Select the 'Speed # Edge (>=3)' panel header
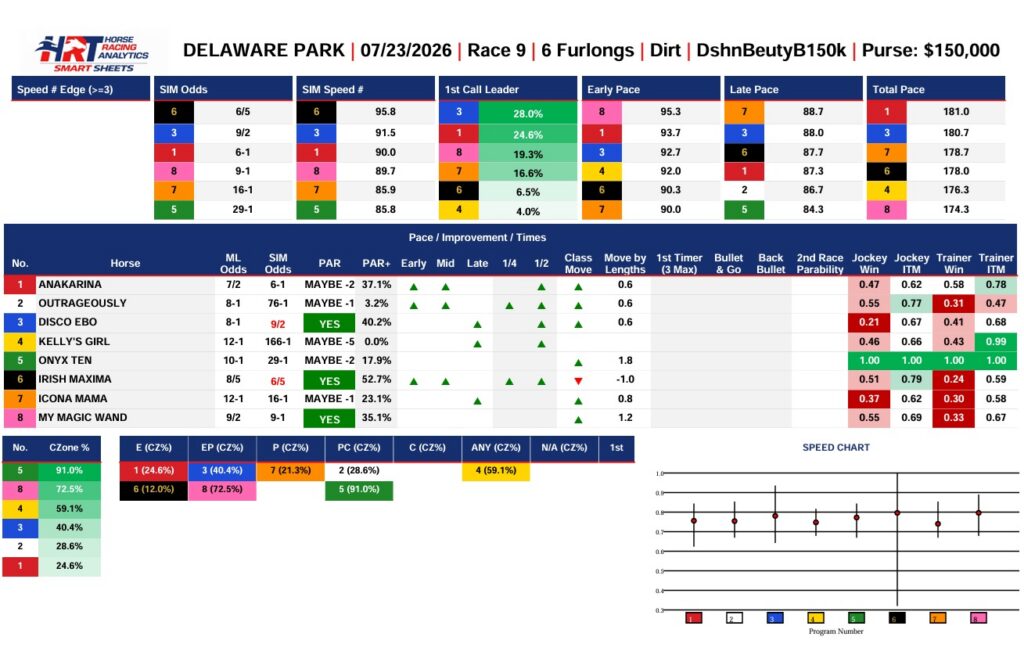This screenshot has height=651, width=1024. pyautogui.click(x=81, y=89)
